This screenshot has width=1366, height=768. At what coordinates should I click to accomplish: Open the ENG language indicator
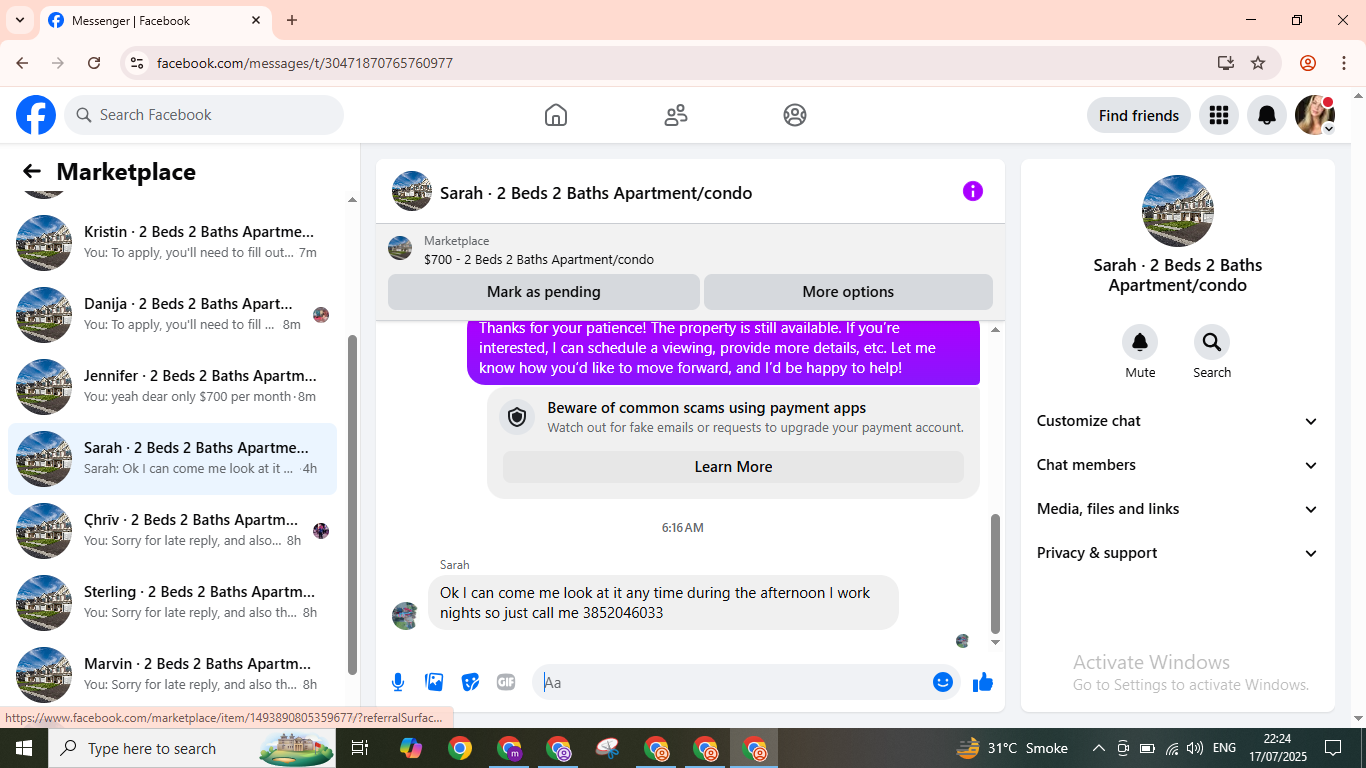tap(1224, 748)
